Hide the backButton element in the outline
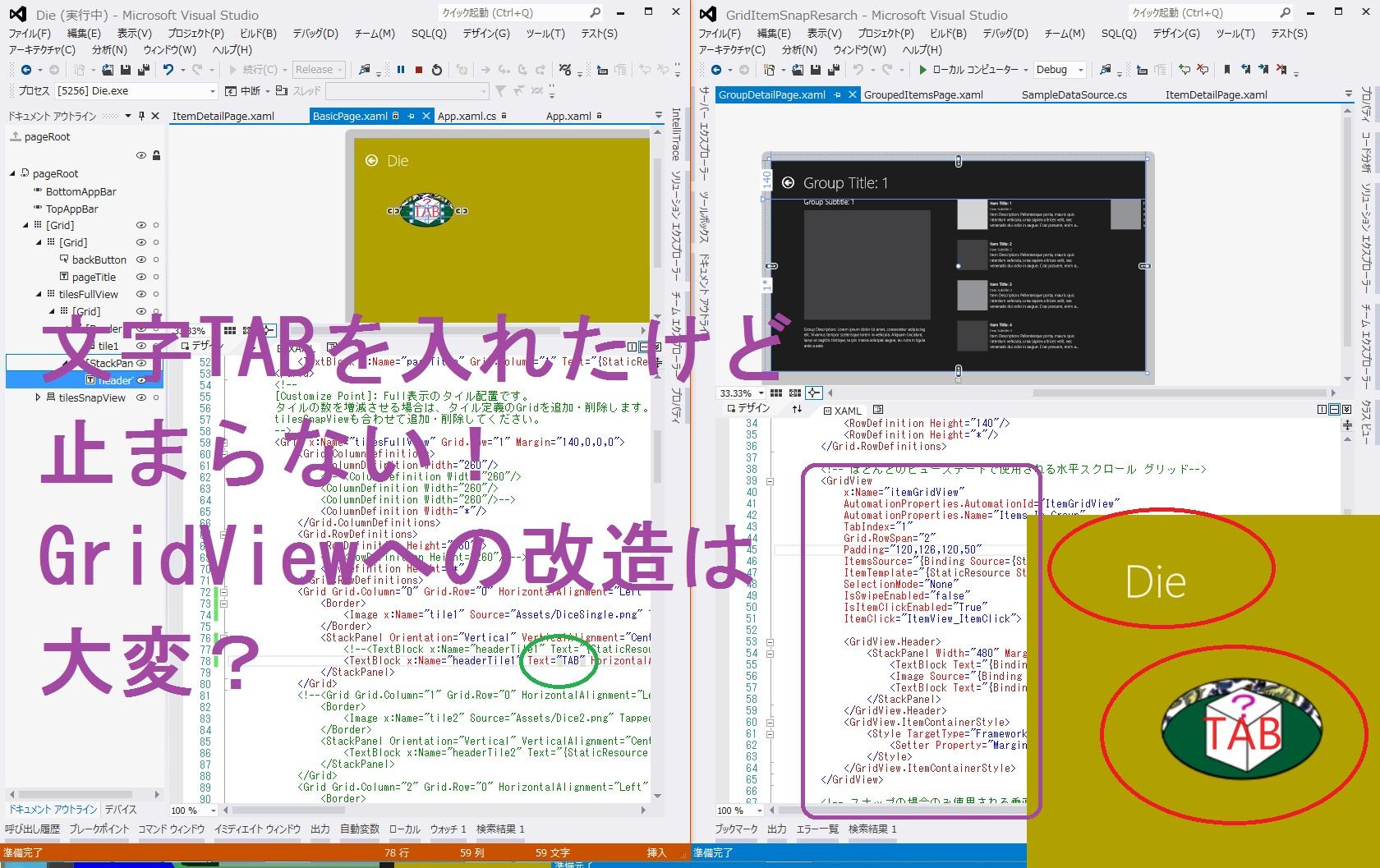The width and height of the screenshot is (1380, 868). (141, 259)
